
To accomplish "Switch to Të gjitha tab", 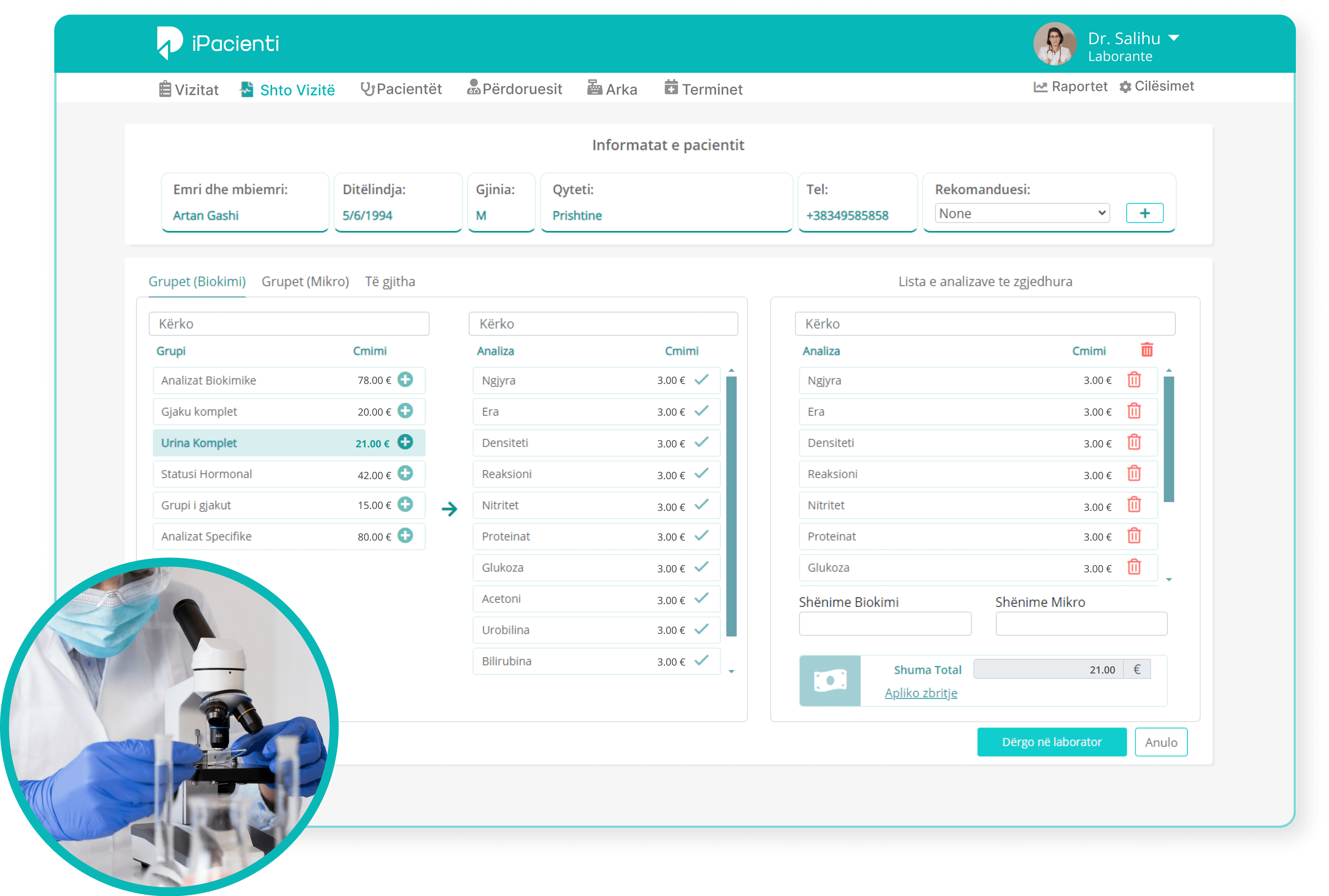I will [390, 282].
